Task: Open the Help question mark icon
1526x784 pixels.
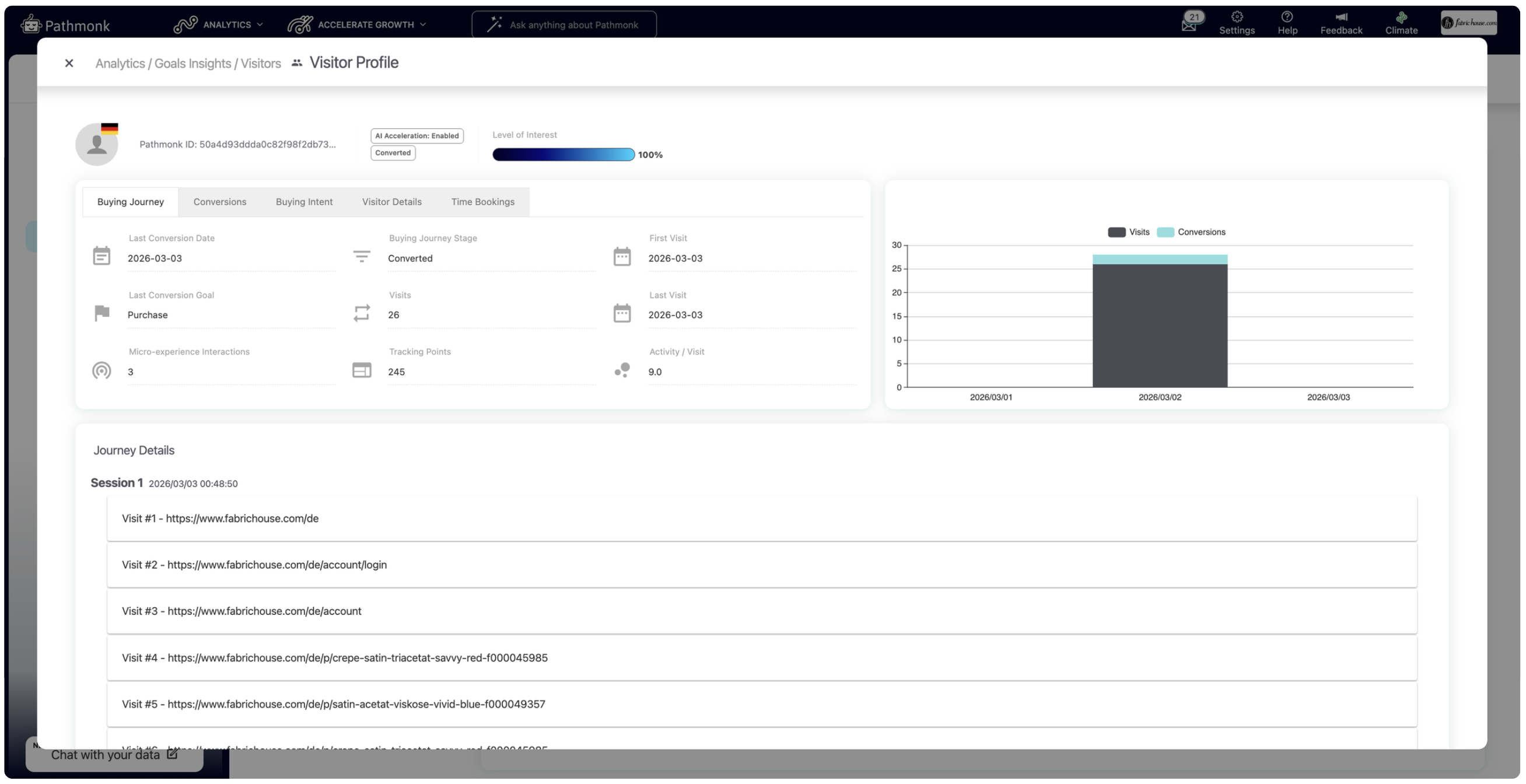Action: pos(1287,16)
